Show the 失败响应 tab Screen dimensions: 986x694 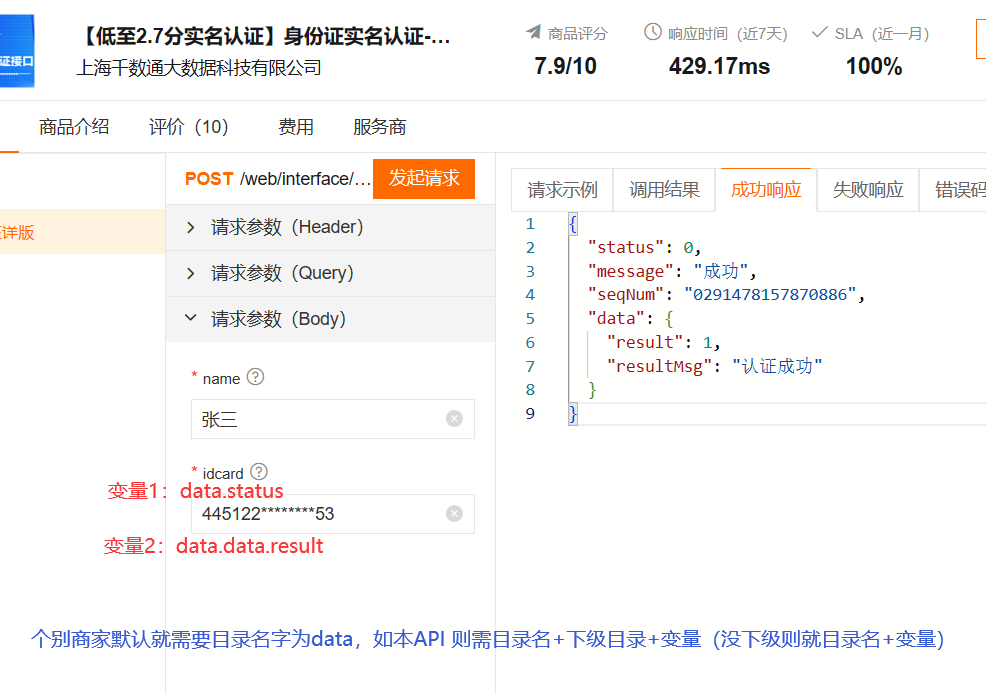coord(867,190)
